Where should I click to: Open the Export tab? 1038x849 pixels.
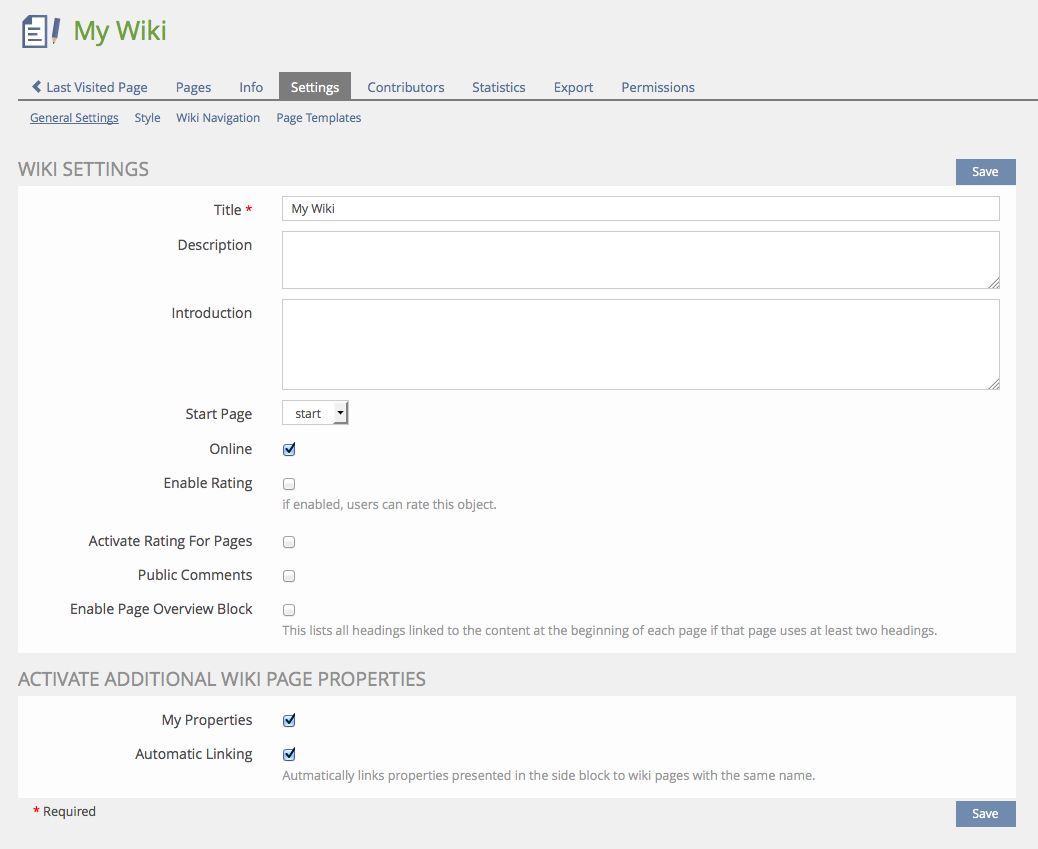click(573, 87)
